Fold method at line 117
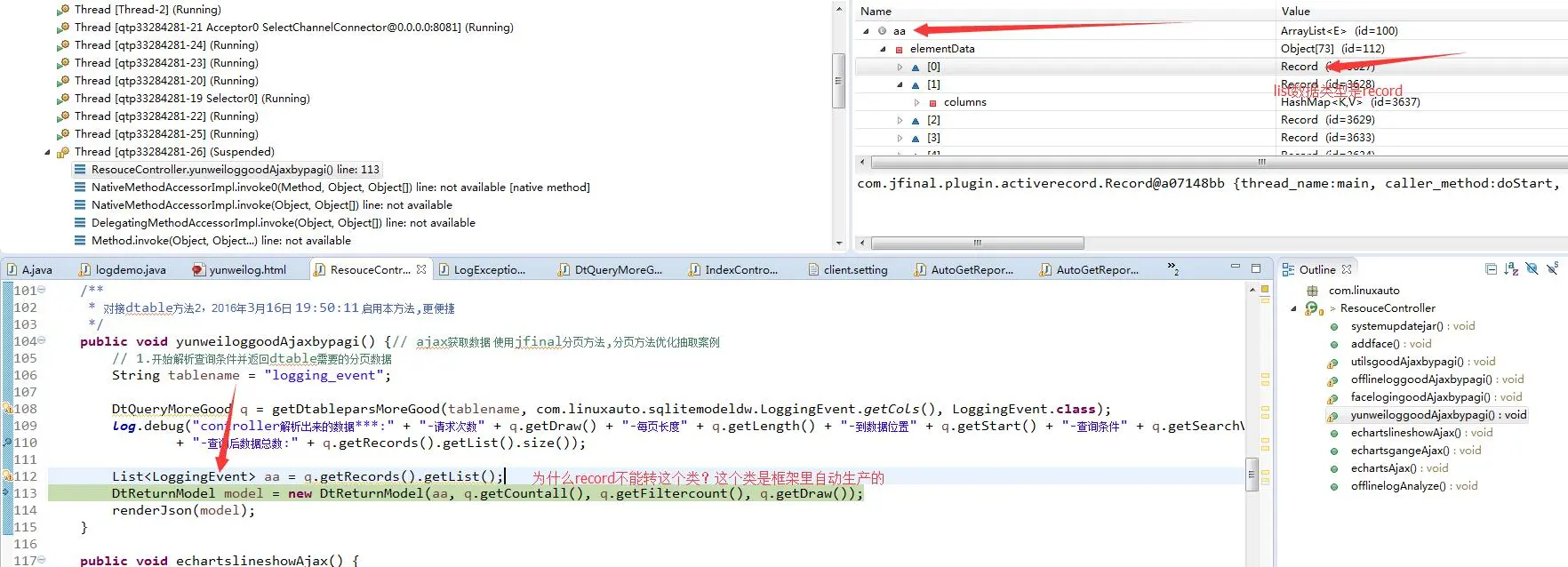 pyautogui.click(x=42, y=560)
